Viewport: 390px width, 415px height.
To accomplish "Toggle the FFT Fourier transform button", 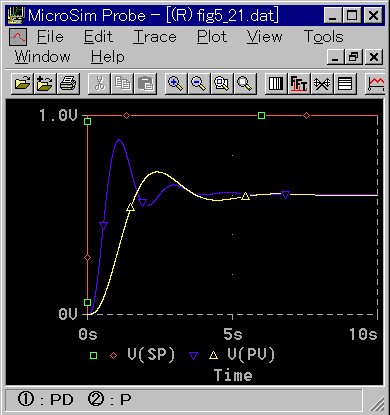I will [299, 83].
